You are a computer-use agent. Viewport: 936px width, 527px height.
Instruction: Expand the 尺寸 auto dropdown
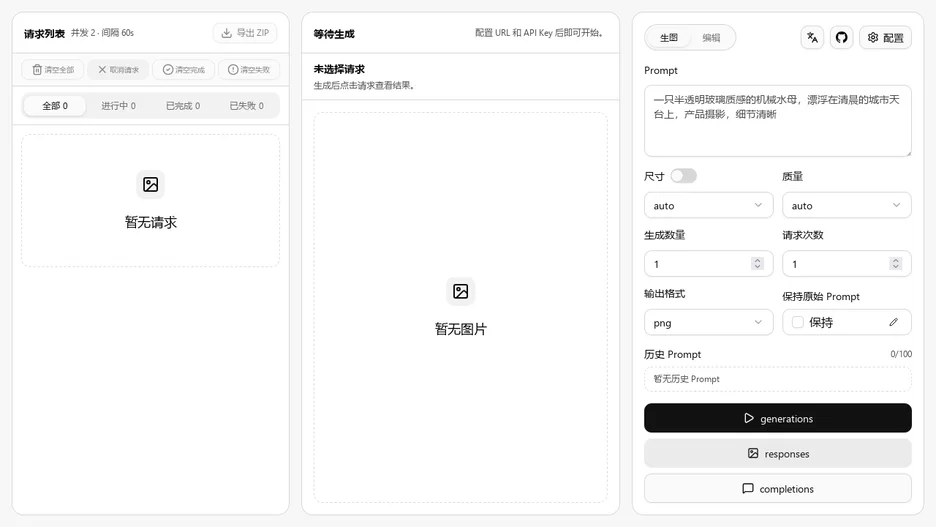tap(709, 205)
